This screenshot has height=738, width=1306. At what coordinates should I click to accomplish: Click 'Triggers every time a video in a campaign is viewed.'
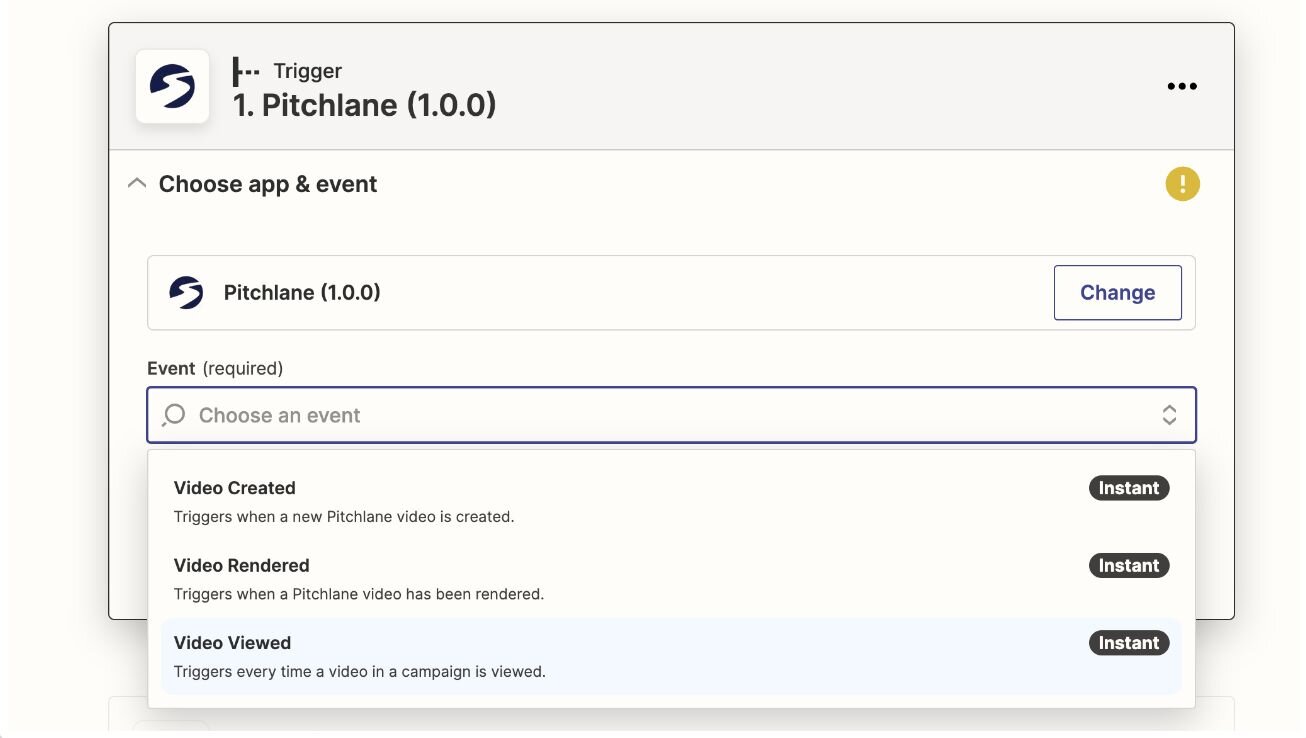[x=360, y=672]
